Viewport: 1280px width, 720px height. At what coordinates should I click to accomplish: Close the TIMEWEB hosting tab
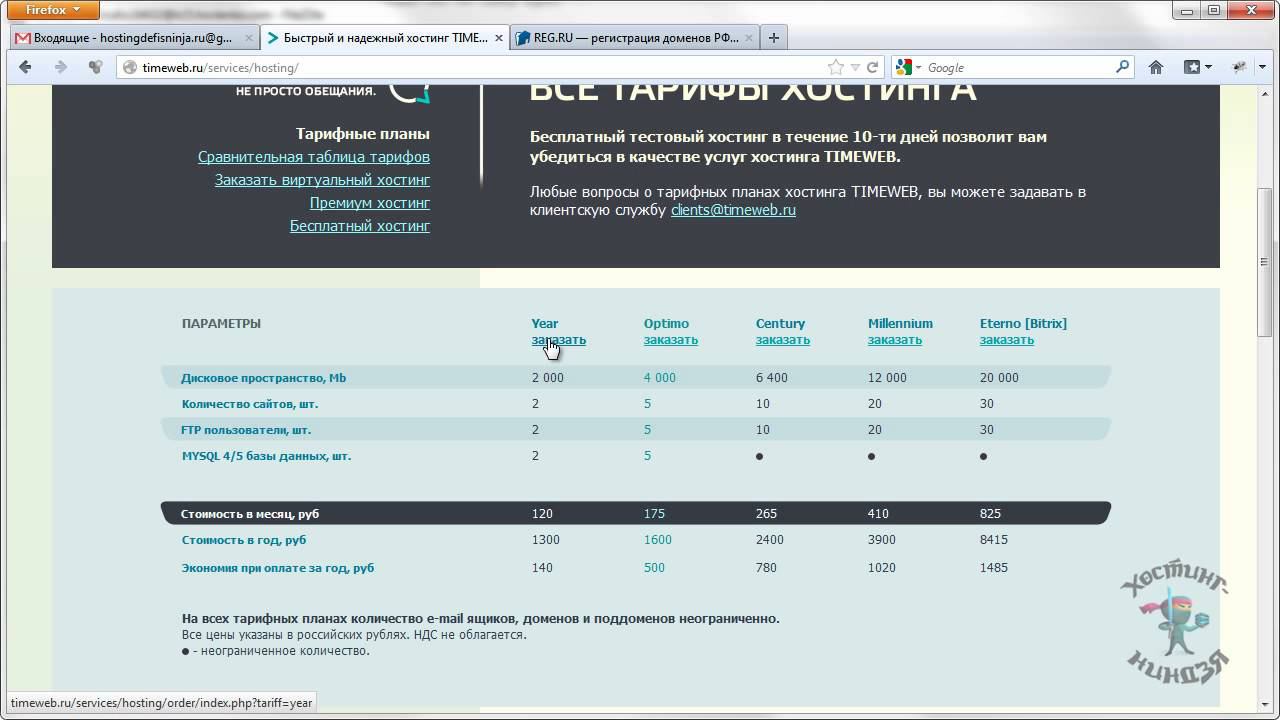[499, 38]
